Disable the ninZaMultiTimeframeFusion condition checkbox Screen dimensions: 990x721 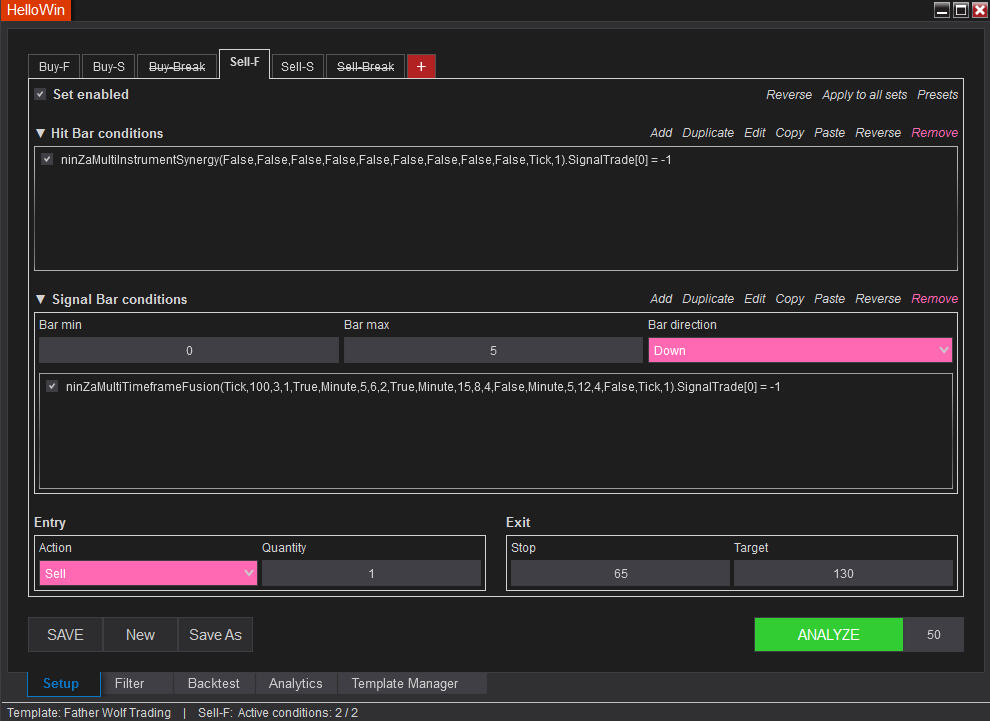(52, 386)
